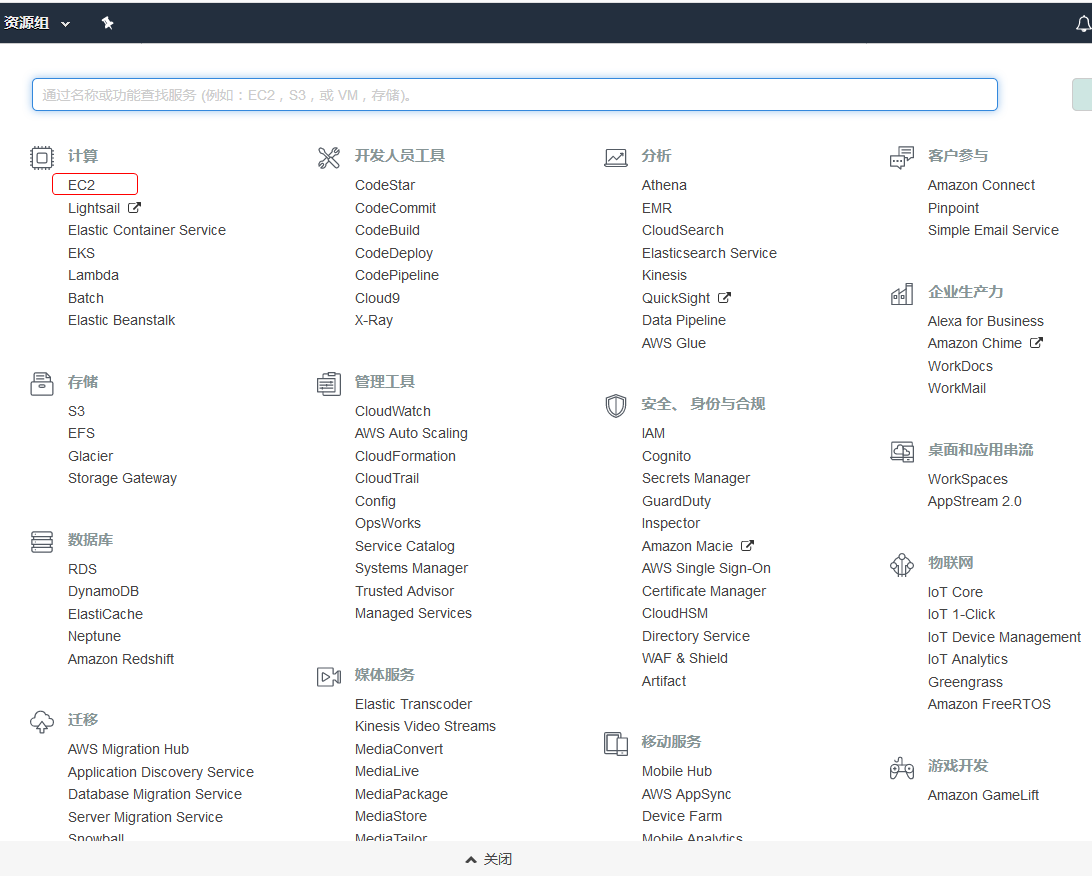Click the Database stack icon
The height and width of the screenshot is (876, 1092).
pos(41,541)
